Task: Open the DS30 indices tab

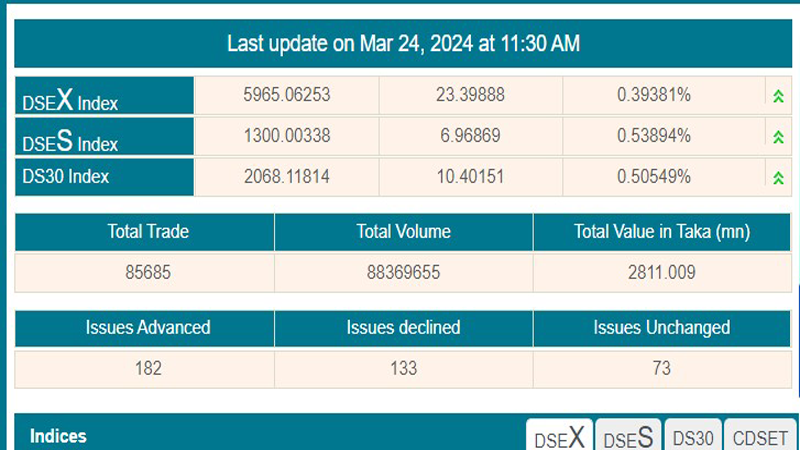Action: [x=693, y=438]
